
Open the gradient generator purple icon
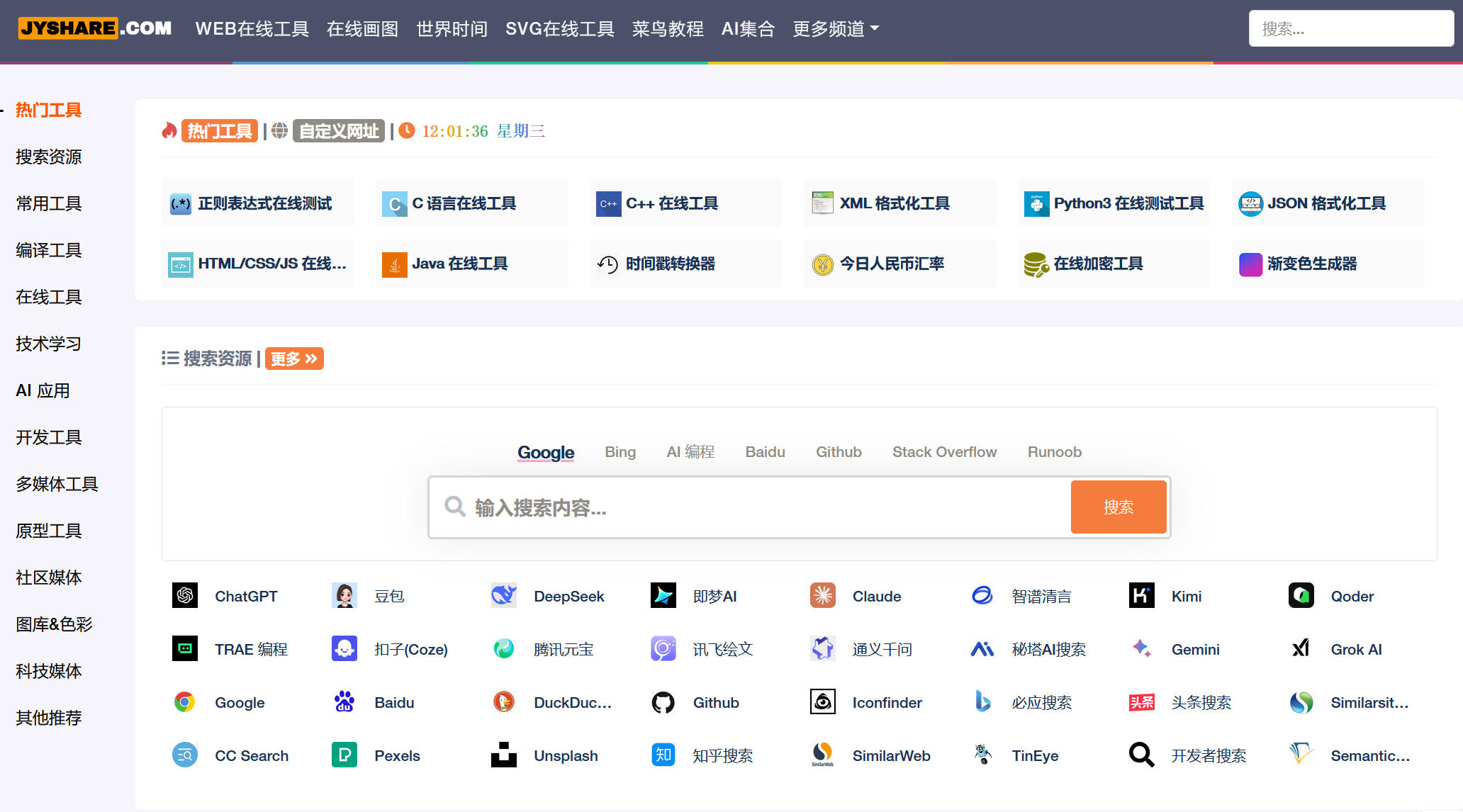tap(1250, 264)
